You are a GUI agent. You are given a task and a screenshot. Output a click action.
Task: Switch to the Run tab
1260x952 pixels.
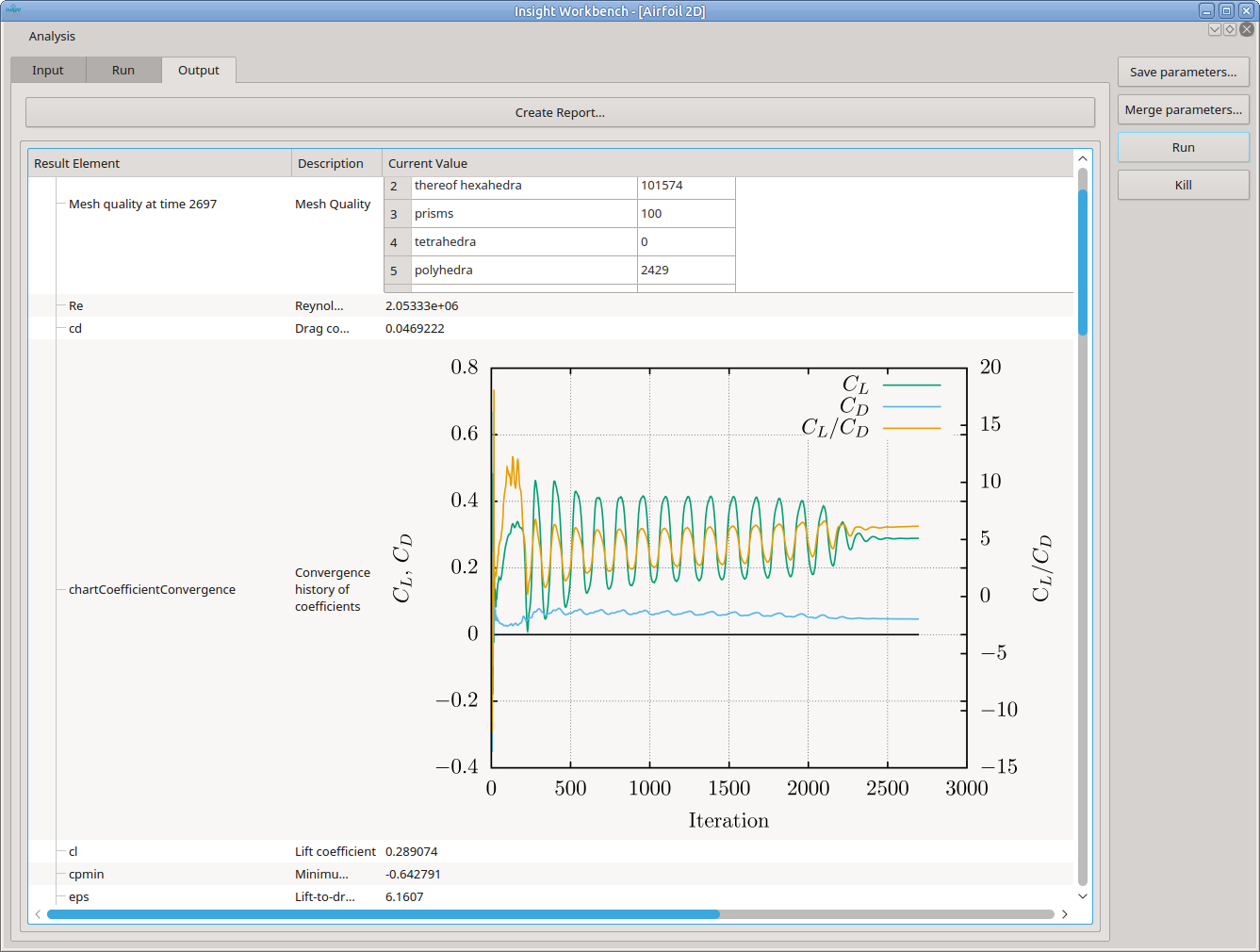(x=123, y=71)
